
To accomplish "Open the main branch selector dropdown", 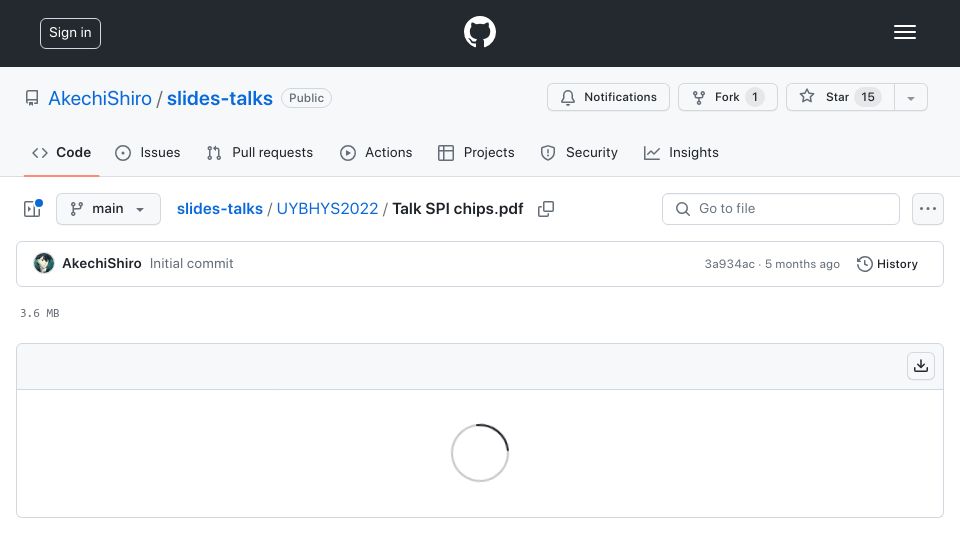I will click(x=108, y=209).
